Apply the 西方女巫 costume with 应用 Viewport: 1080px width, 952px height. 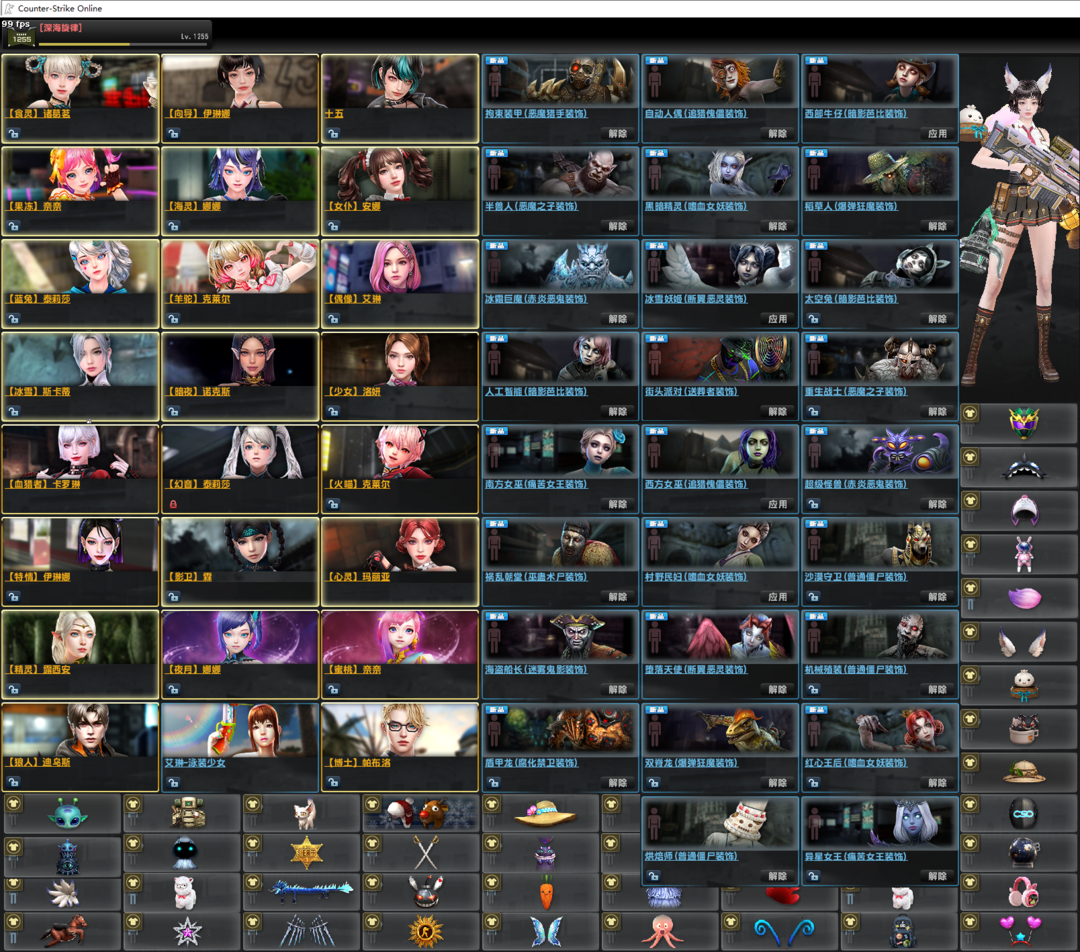pyautogui.click(x=778, y=504)
